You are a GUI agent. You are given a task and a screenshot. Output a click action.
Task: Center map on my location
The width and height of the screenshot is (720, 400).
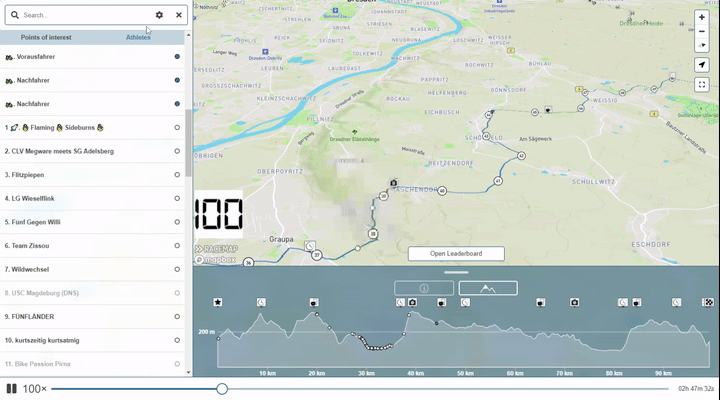702,65
